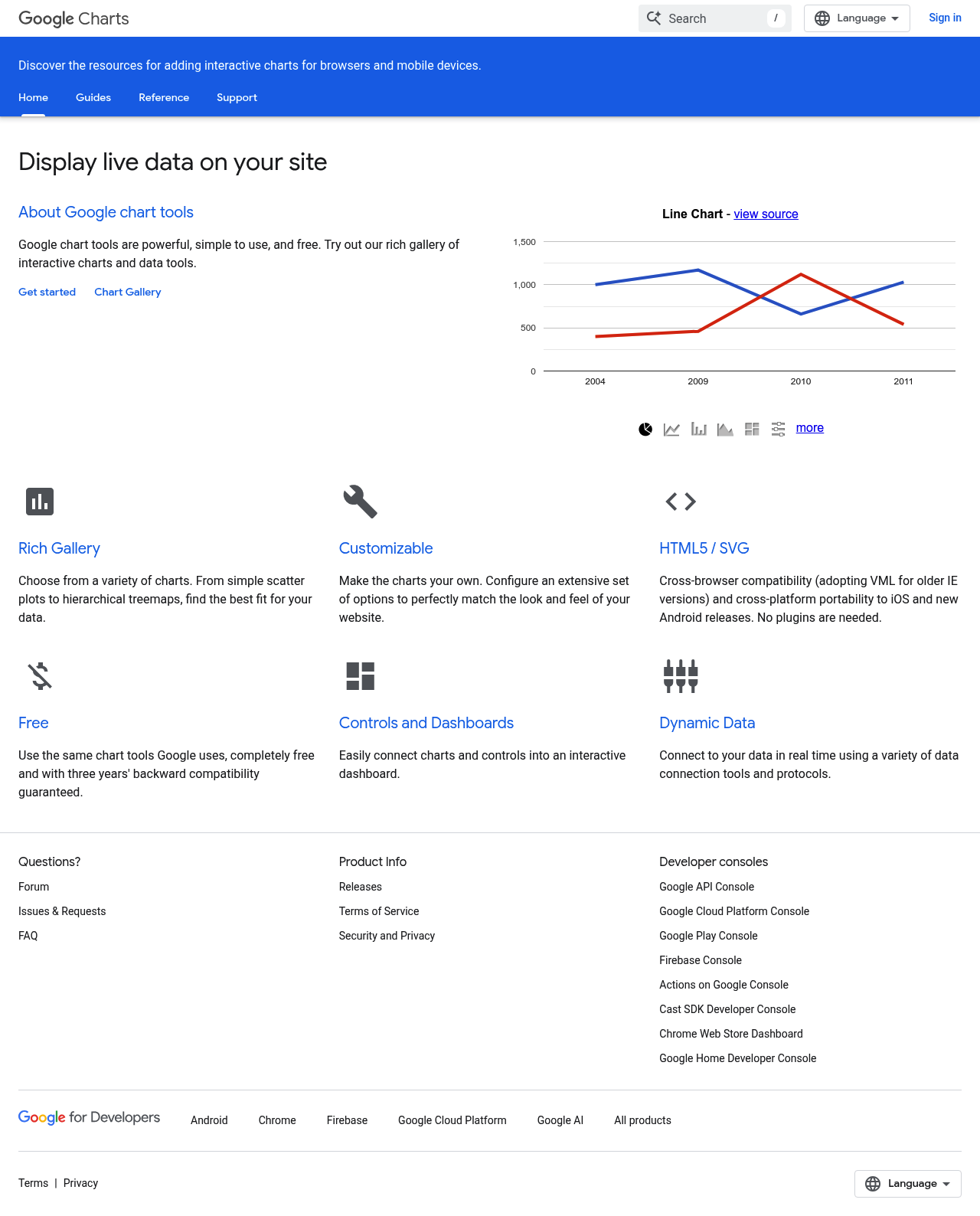Image resolution: width=980 pixels, height=1216 pixels.
Task: Switch to the Guides tab
Action: tap(93, 97)
